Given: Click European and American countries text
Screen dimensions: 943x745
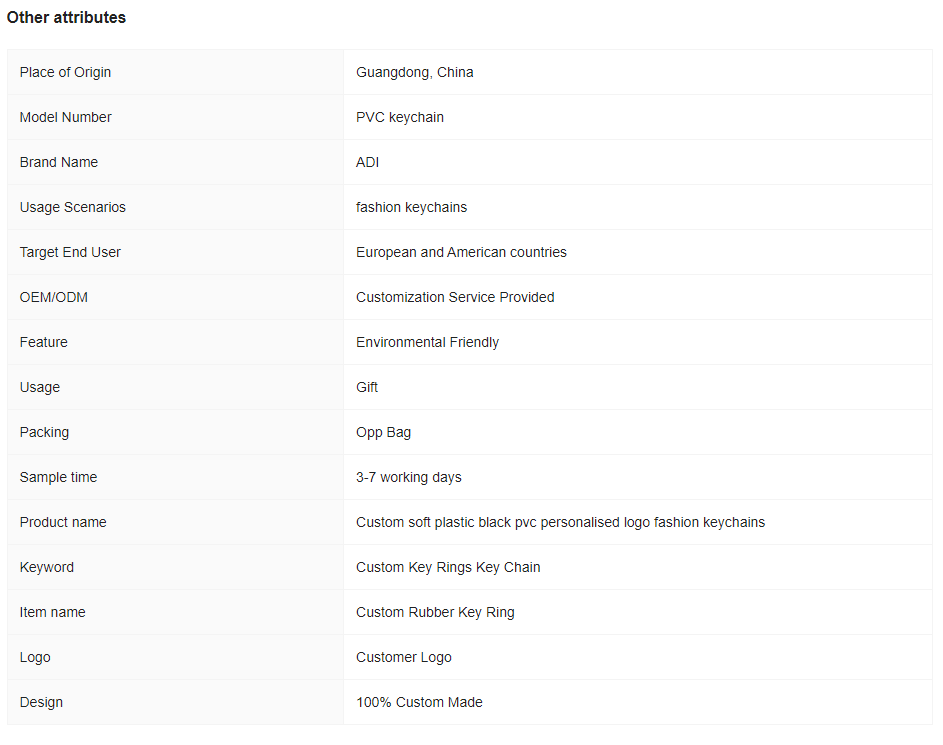Looking at the screenshot, I should pos(461,253).
